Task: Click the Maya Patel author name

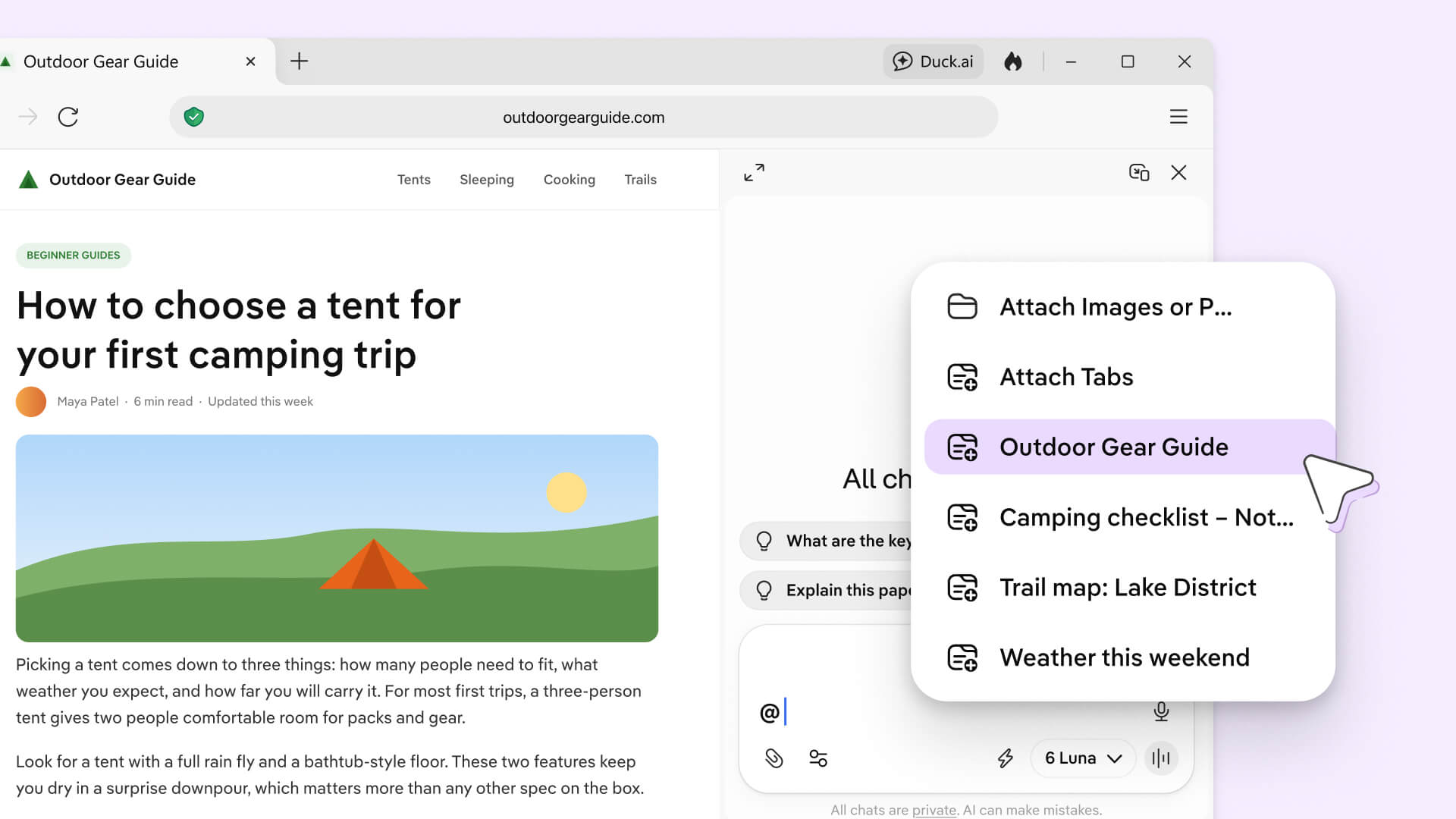Action: point(88,402)
